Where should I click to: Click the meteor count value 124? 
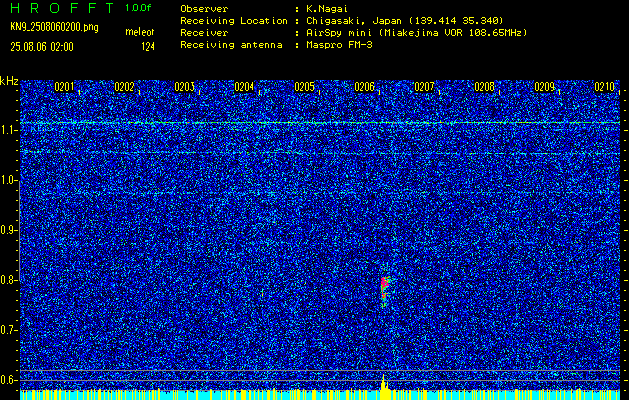click(x=148, y=47)
